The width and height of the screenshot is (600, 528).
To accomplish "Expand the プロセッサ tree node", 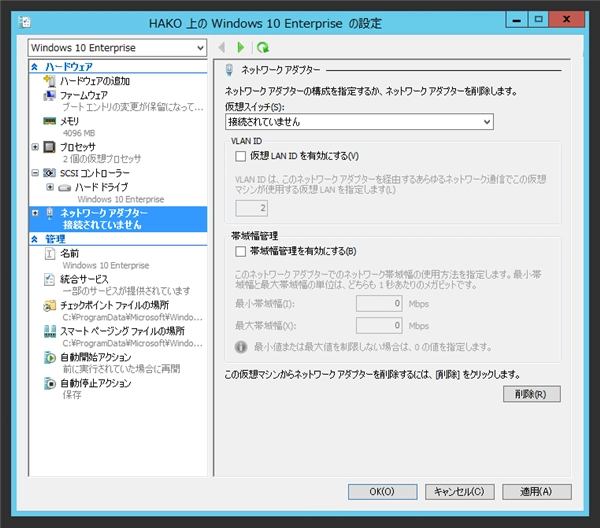I will 35,147.
